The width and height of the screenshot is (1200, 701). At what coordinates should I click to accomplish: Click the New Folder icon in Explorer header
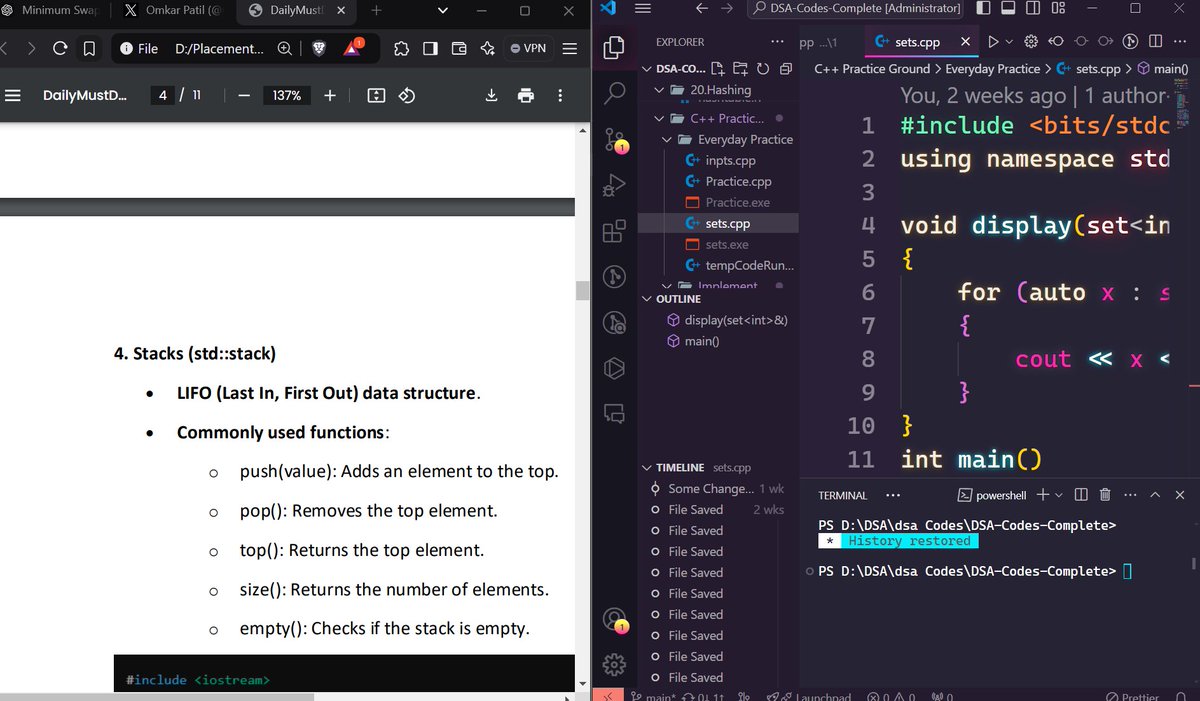point(741,69)
